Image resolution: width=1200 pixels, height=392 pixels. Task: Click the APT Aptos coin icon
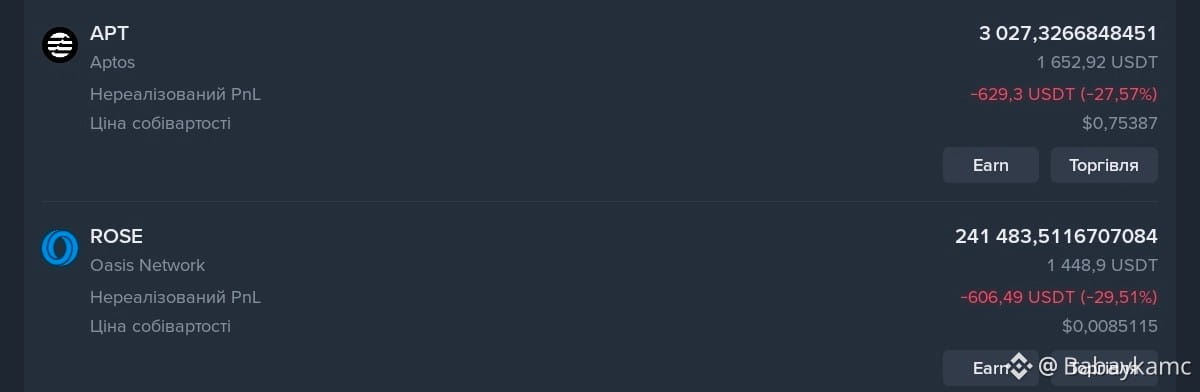(60, 44)
